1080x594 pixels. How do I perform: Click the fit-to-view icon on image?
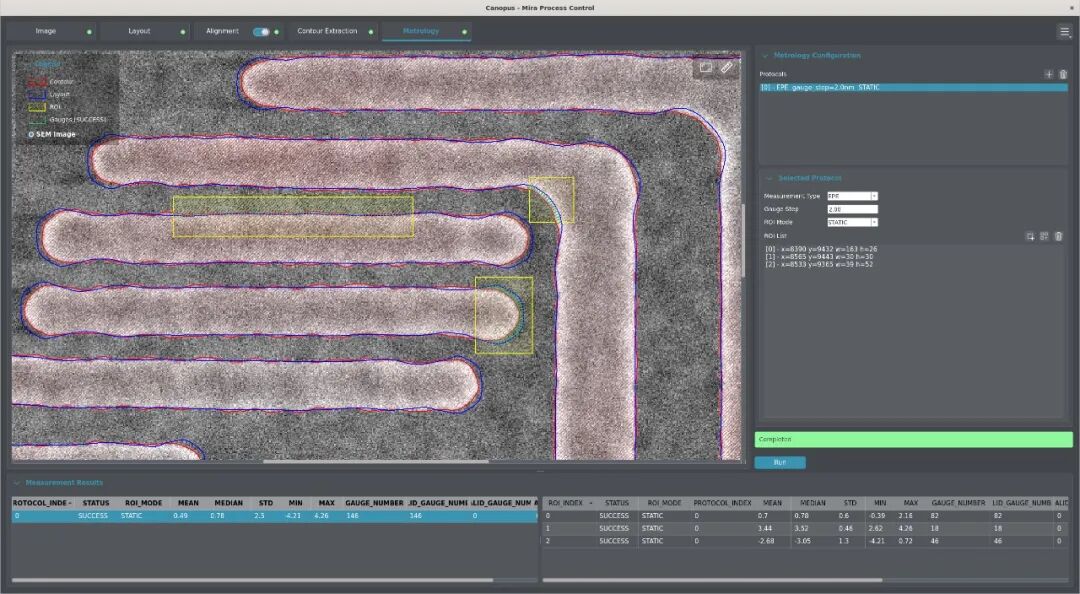click(705, 68)
